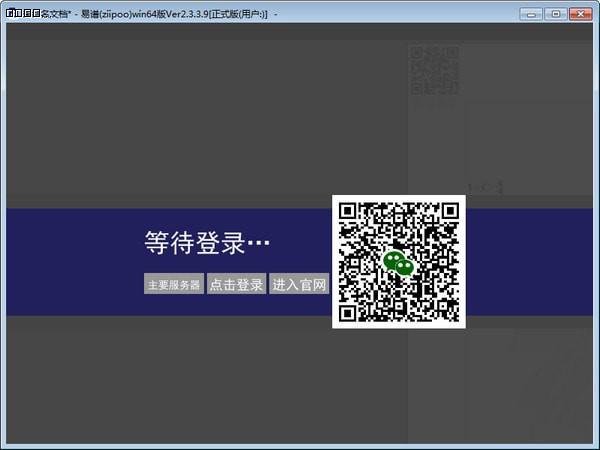This screenshot has height=450, width=600.
Task: Select the dimmed QR code in the upper right
Action: coord(435,70)
